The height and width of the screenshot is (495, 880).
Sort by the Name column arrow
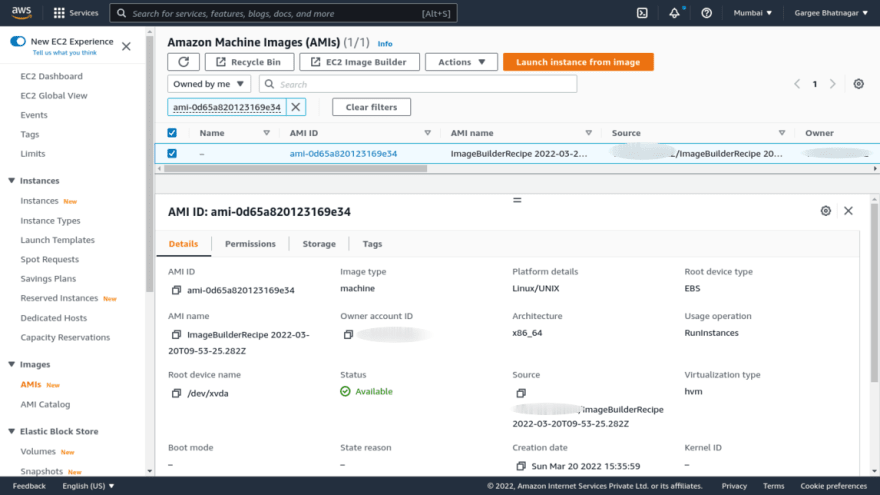pos(267,133)
